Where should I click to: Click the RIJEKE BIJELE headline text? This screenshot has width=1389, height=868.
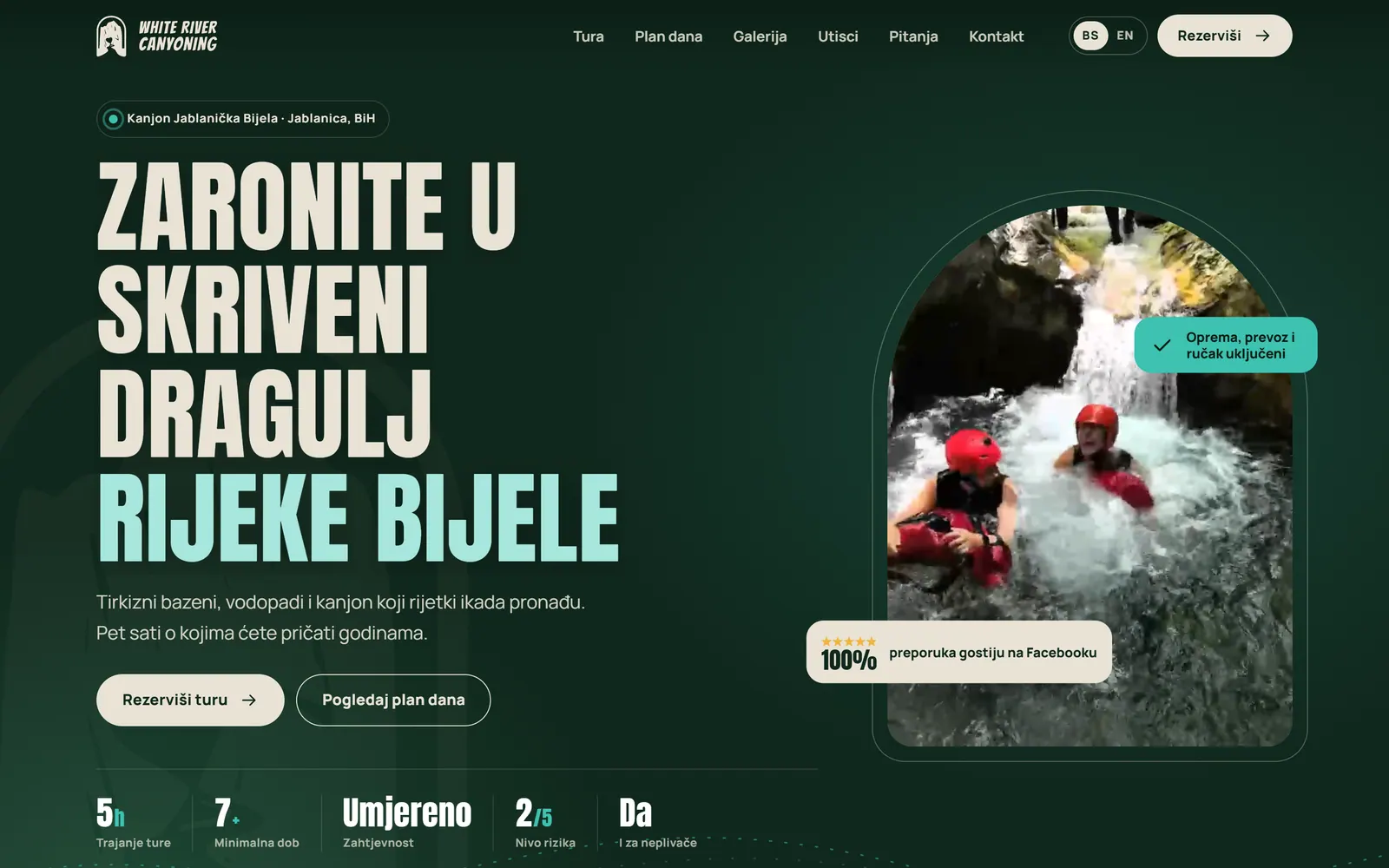358,518
